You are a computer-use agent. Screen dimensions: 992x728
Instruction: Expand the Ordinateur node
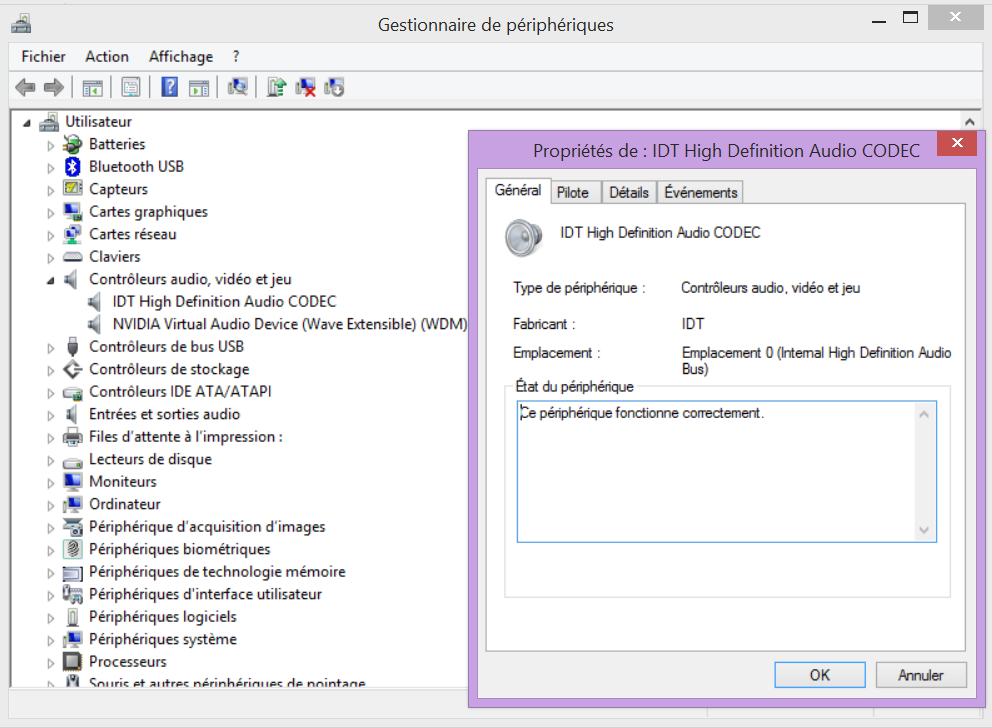coord(51,505)
